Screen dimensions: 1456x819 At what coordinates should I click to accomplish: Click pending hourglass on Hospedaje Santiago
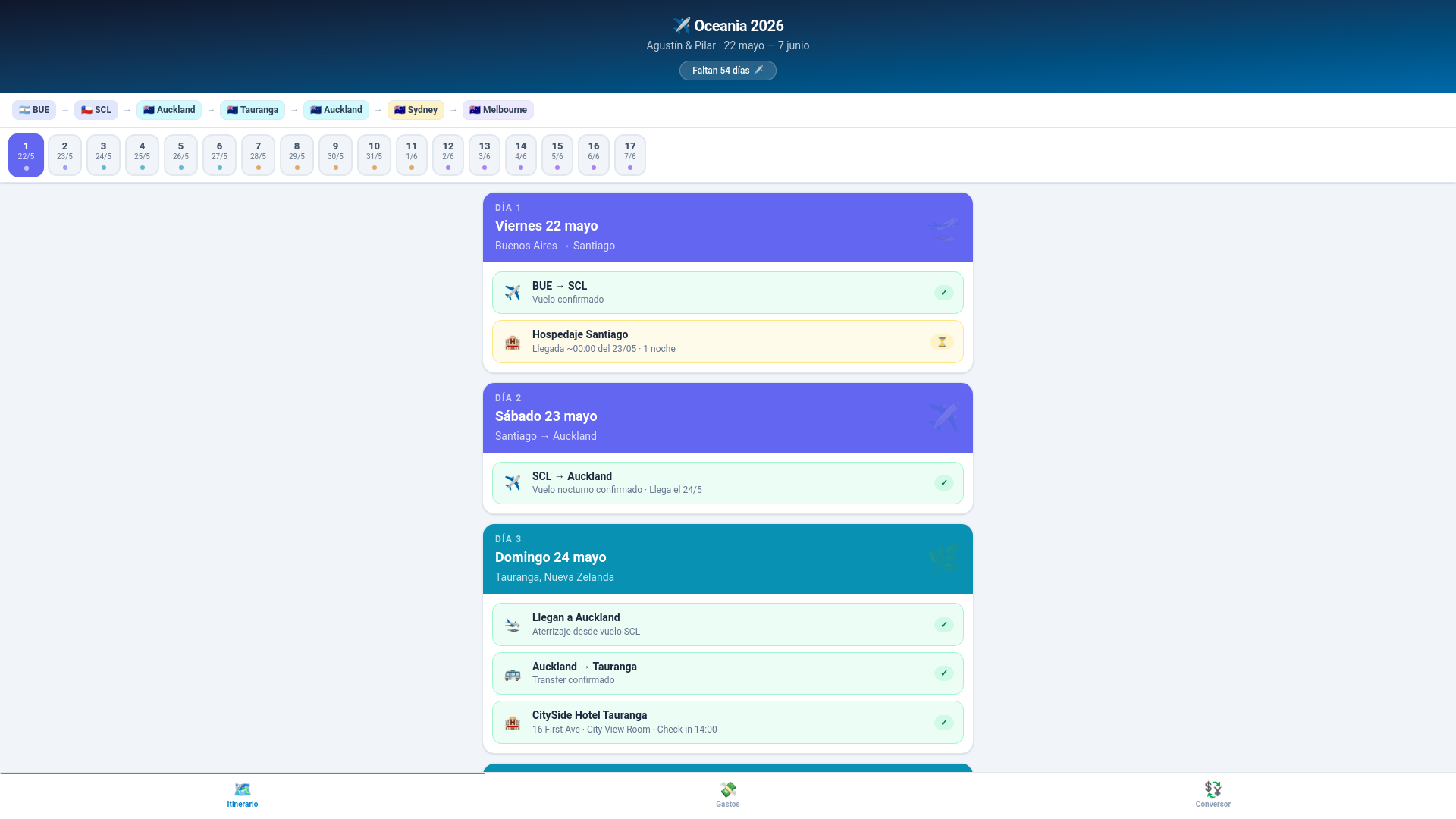click(942, 342)
